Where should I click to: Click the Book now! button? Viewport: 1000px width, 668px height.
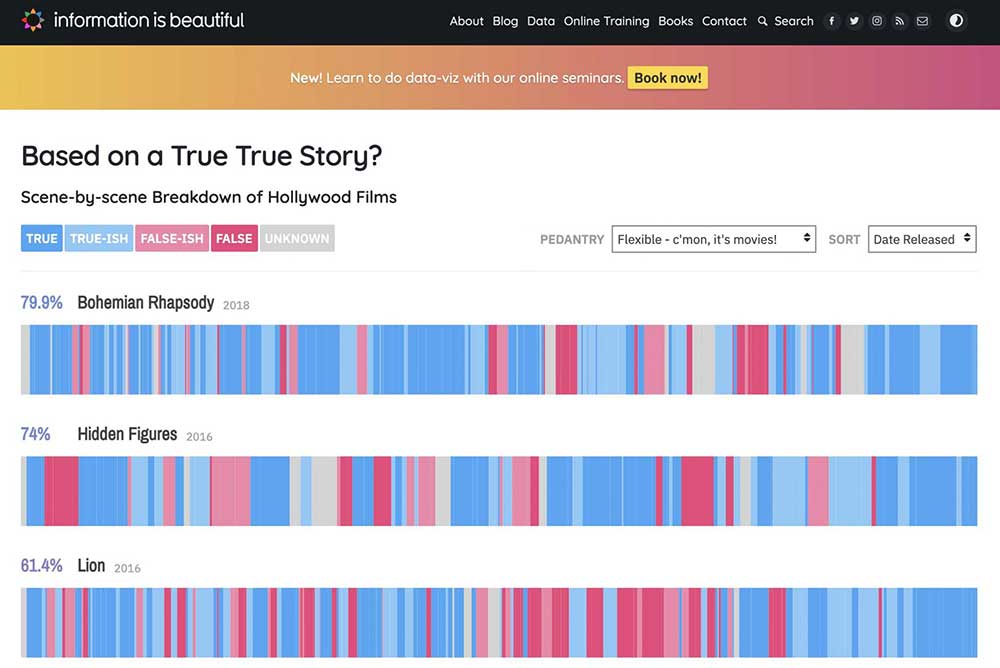668,78
